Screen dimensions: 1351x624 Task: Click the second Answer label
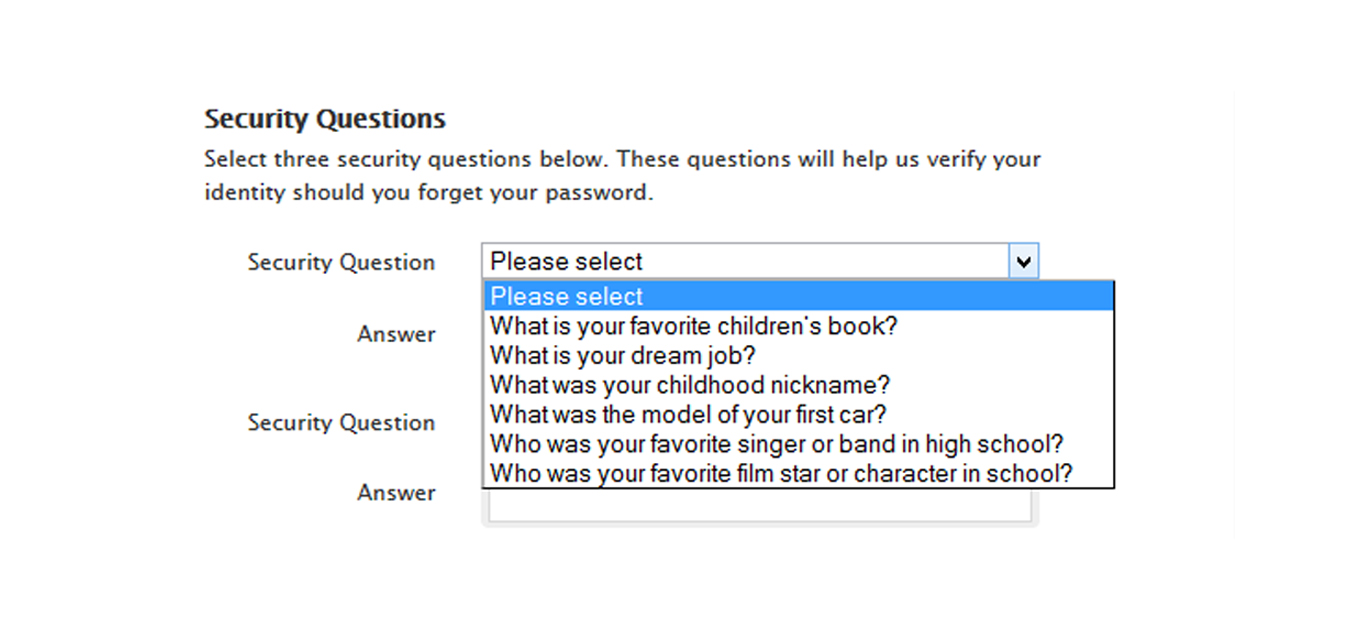396,493
